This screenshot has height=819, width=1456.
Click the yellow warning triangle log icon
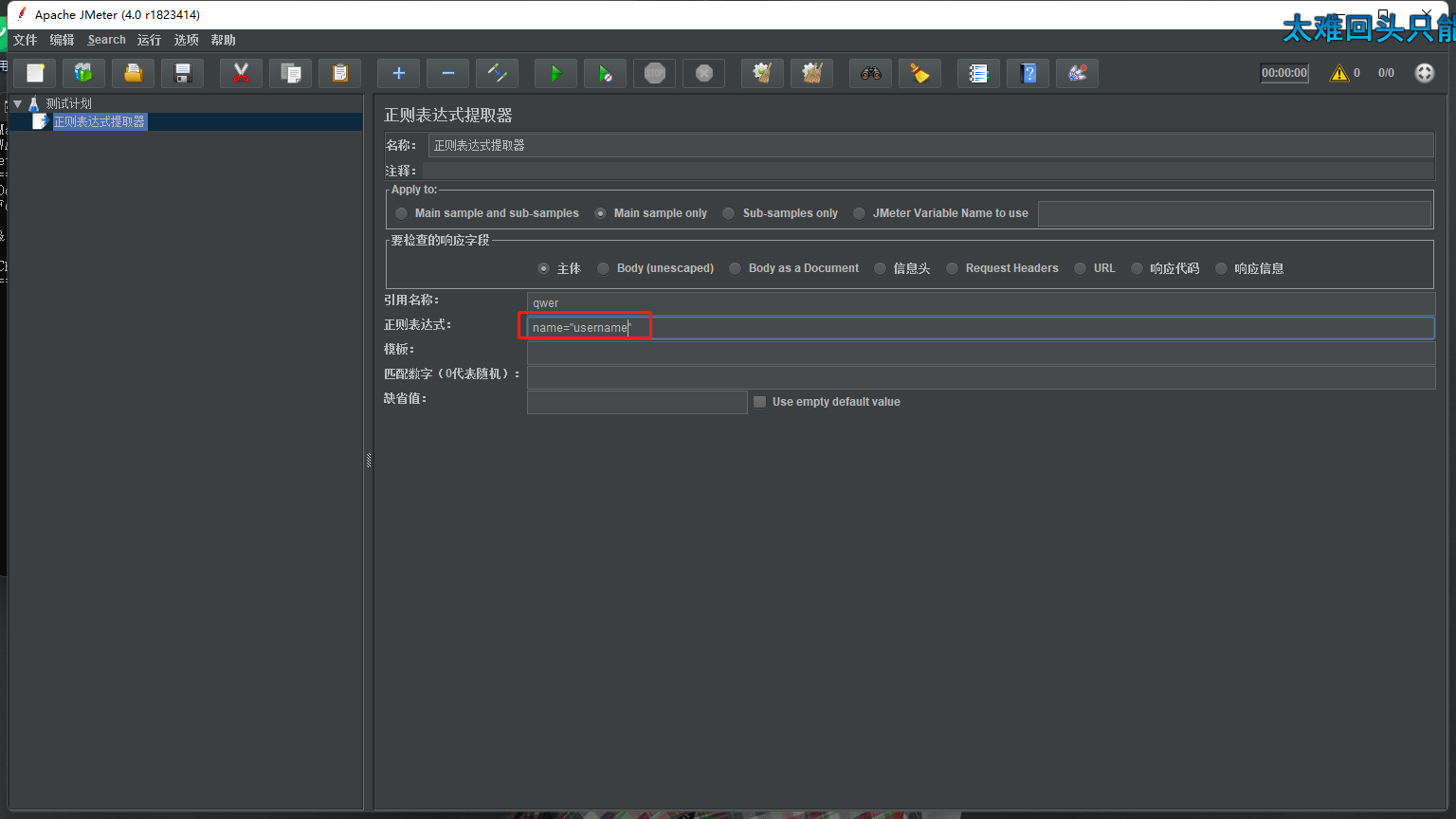click(1339, 73)
